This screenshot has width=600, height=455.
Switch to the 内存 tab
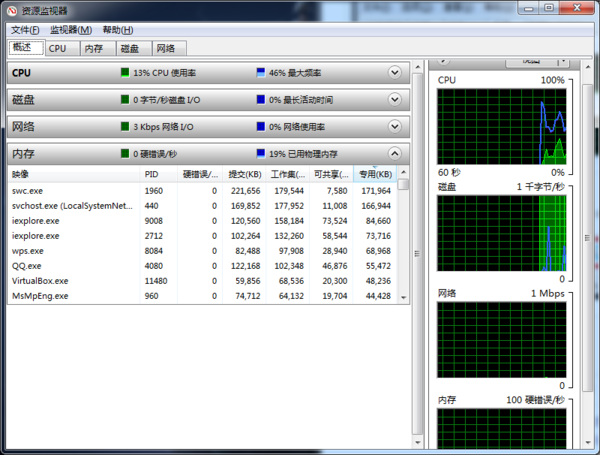(93, 48)
